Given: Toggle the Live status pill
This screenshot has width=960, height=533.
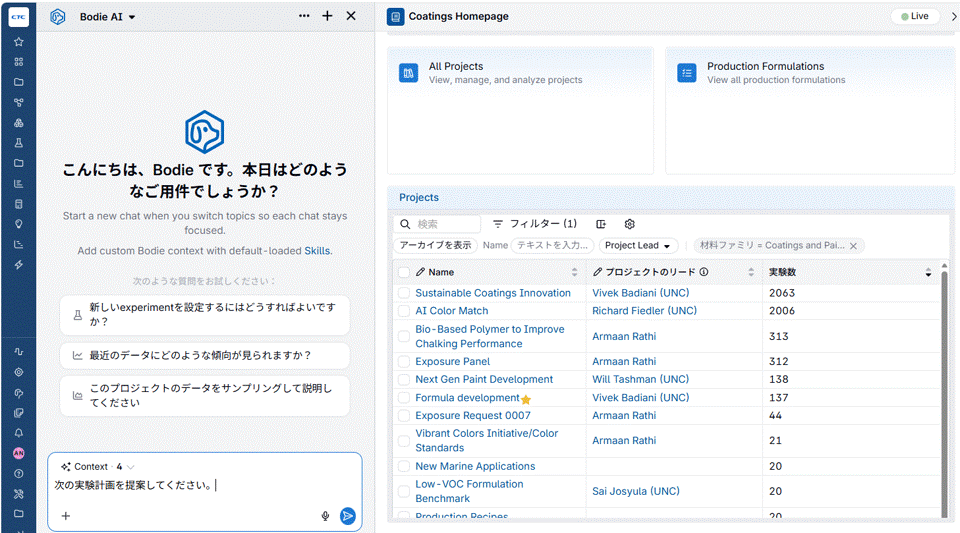Looking at the screenshot, I should (915, 17).
